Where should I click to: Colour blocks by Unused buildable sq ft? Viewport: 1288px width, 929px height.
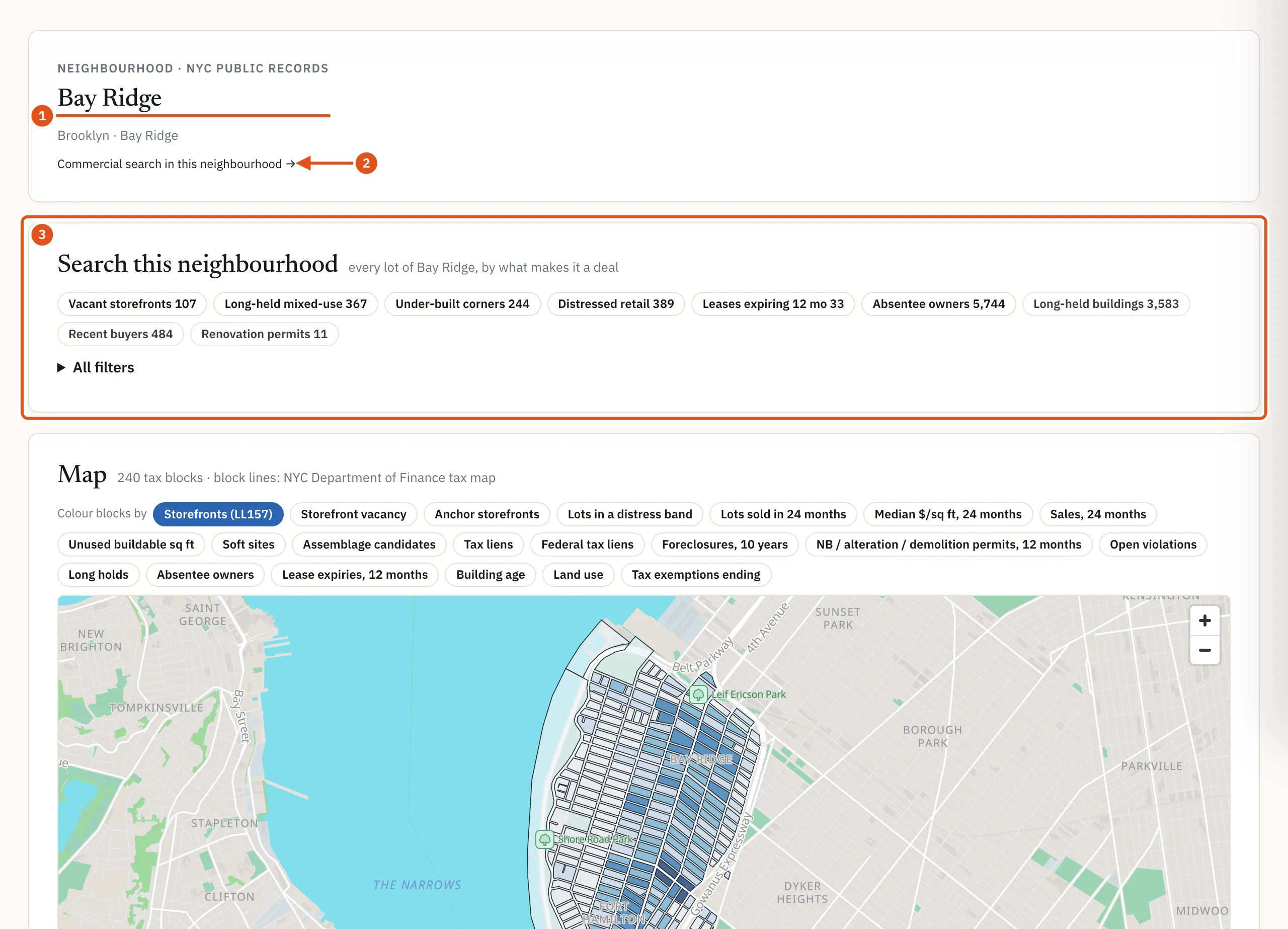tap(131, 545)
